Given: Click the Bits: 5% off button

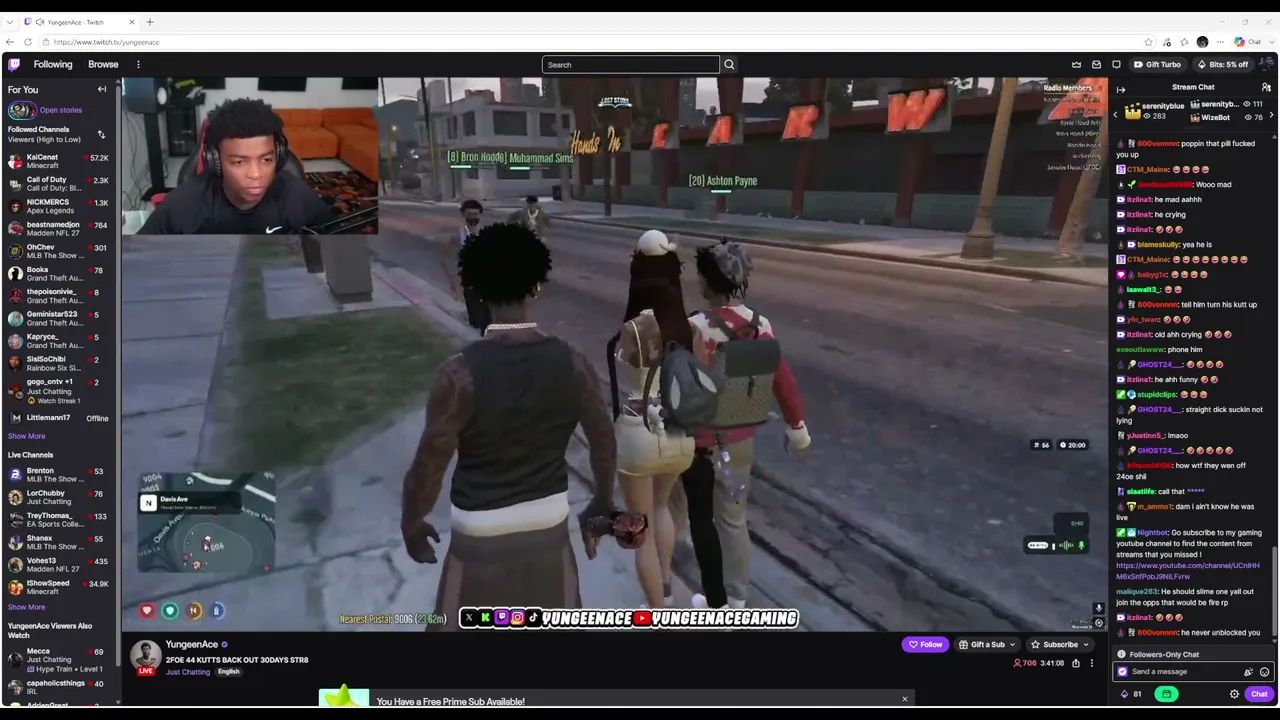Looking at the screenshot, I should pyautogui.click(x=1223, y=64).
